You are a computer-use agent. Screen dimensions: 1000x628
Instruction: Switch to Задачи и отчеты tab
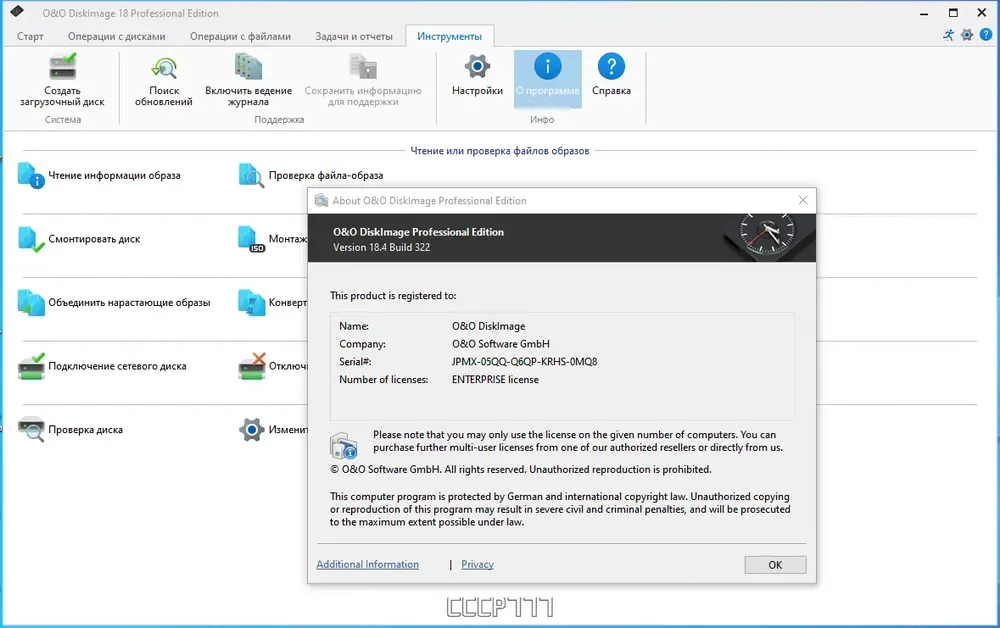coord(354,36)
